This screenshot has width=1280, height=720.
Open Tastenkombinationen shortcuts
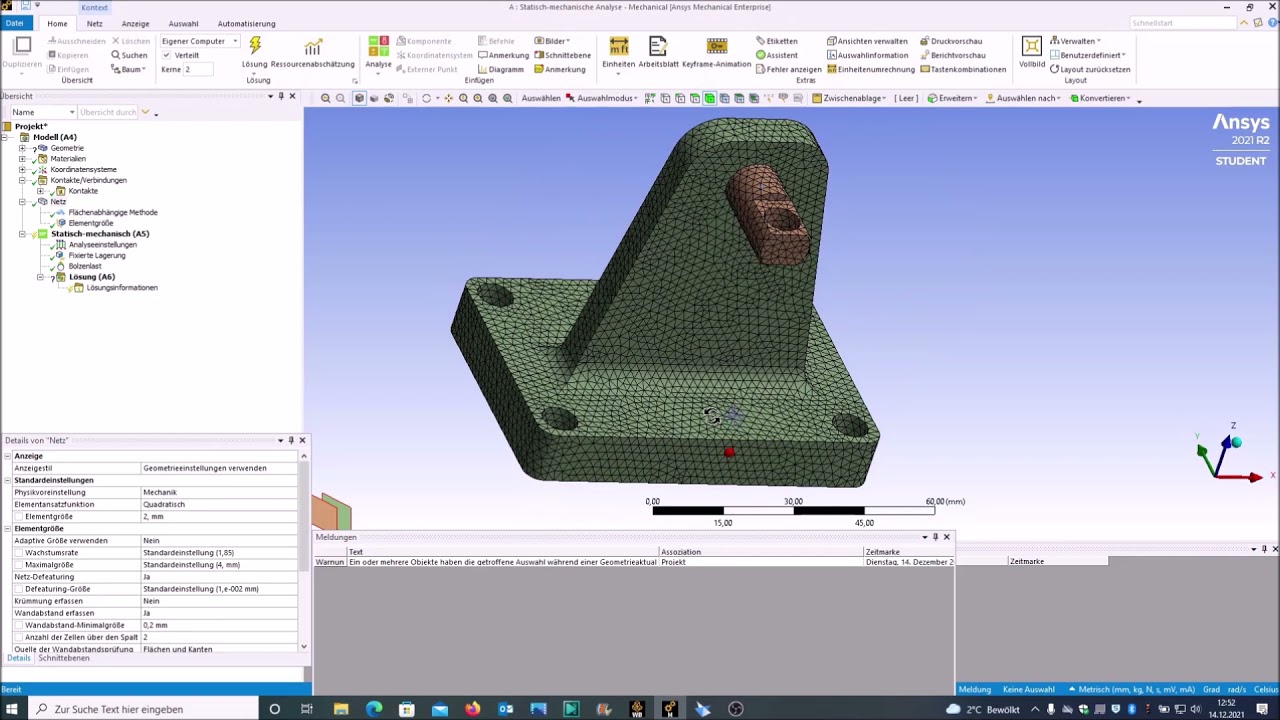pyautogui.click(x=962, y=69)
